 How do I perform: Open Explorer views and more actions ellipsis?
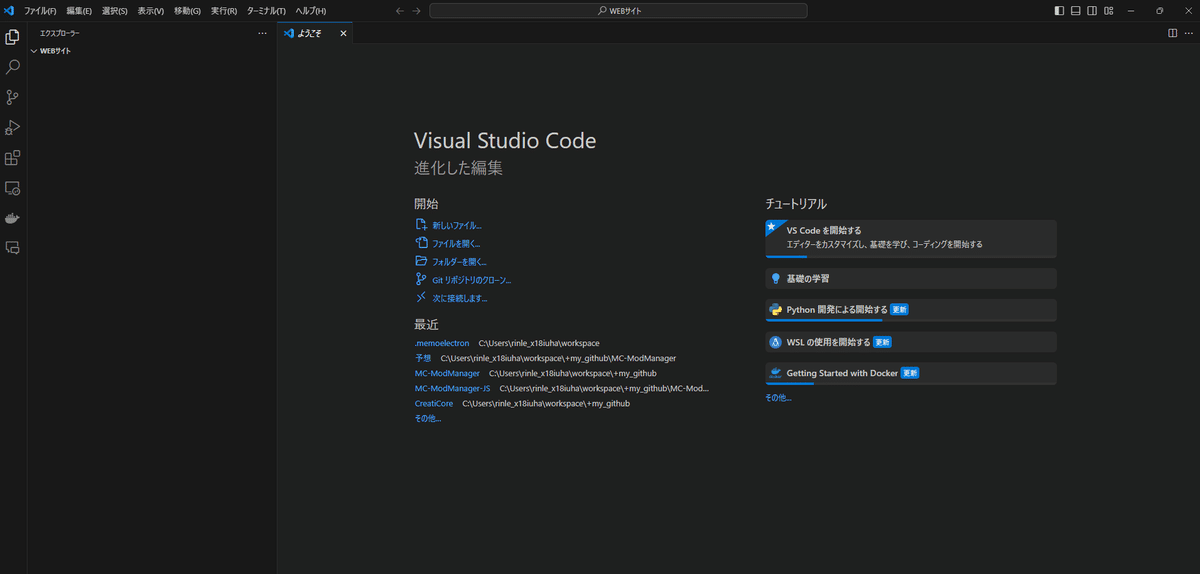click(x=262, y=33)
